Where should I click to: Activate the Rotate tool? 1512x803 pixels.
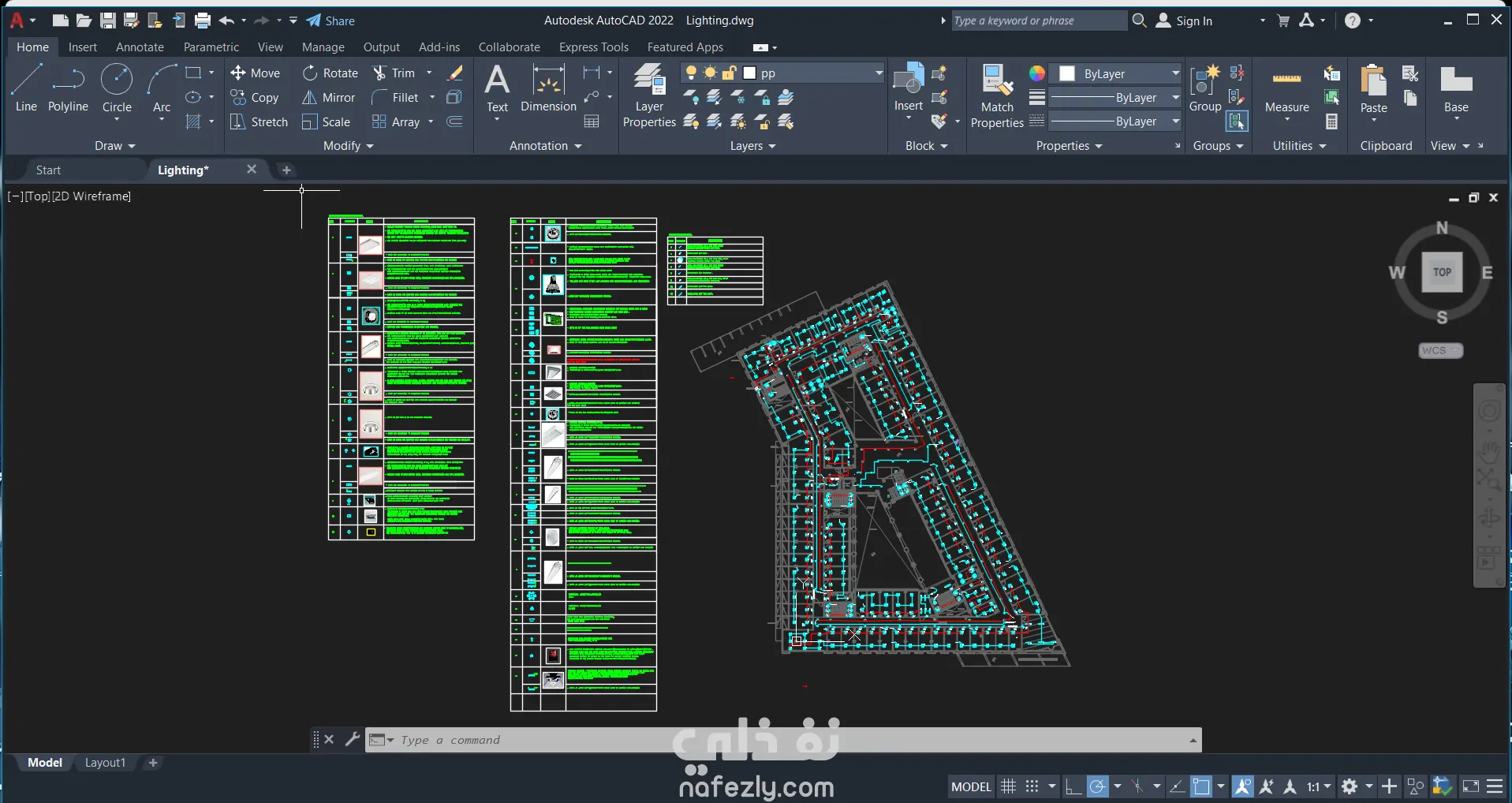[x=330, y=73]
